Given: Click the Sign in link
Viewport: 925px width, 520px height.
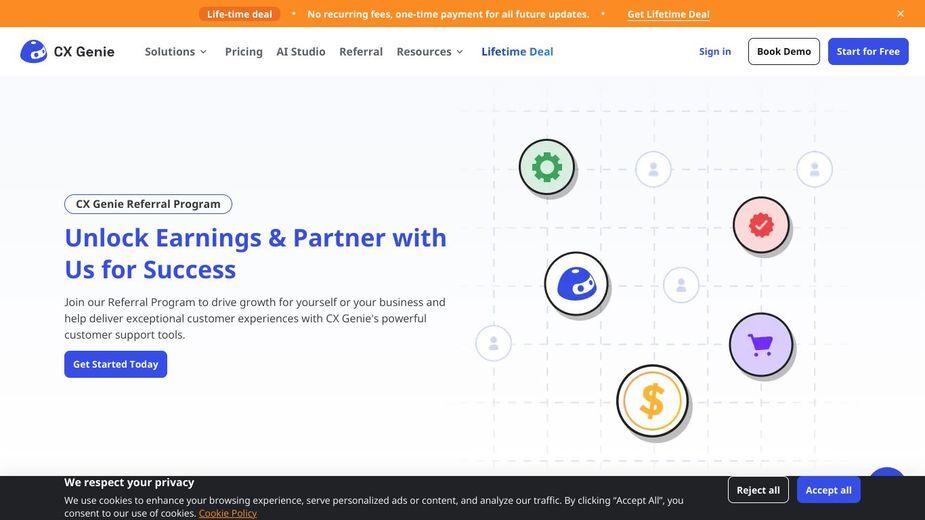Looking at the screenshot, I should (715, 51).
